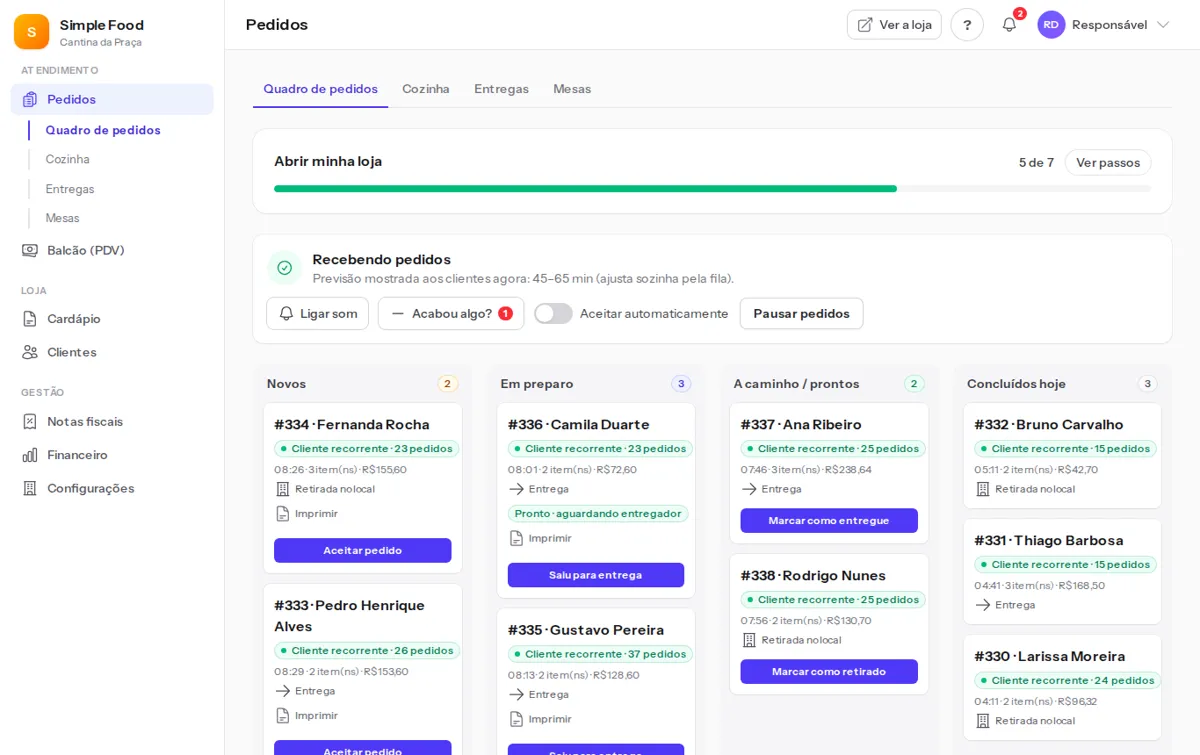1200x755 pixels.
Task: Click the print icon on order #333
Action: 282,715
